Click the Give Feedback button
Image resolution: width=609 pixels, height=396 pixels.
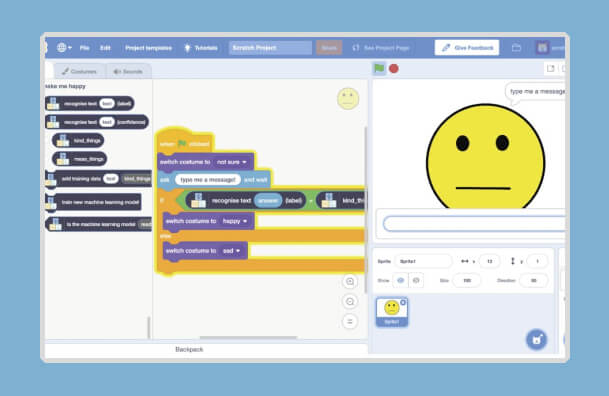(x=467, y=48)
